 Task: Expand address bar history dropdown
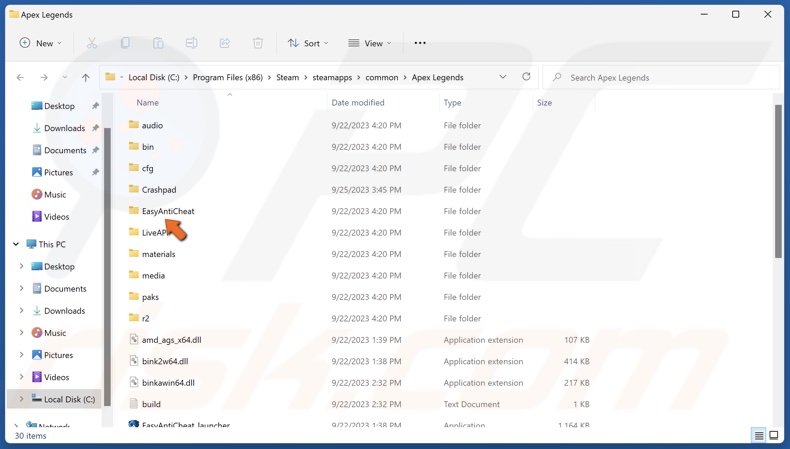point(502,77)
